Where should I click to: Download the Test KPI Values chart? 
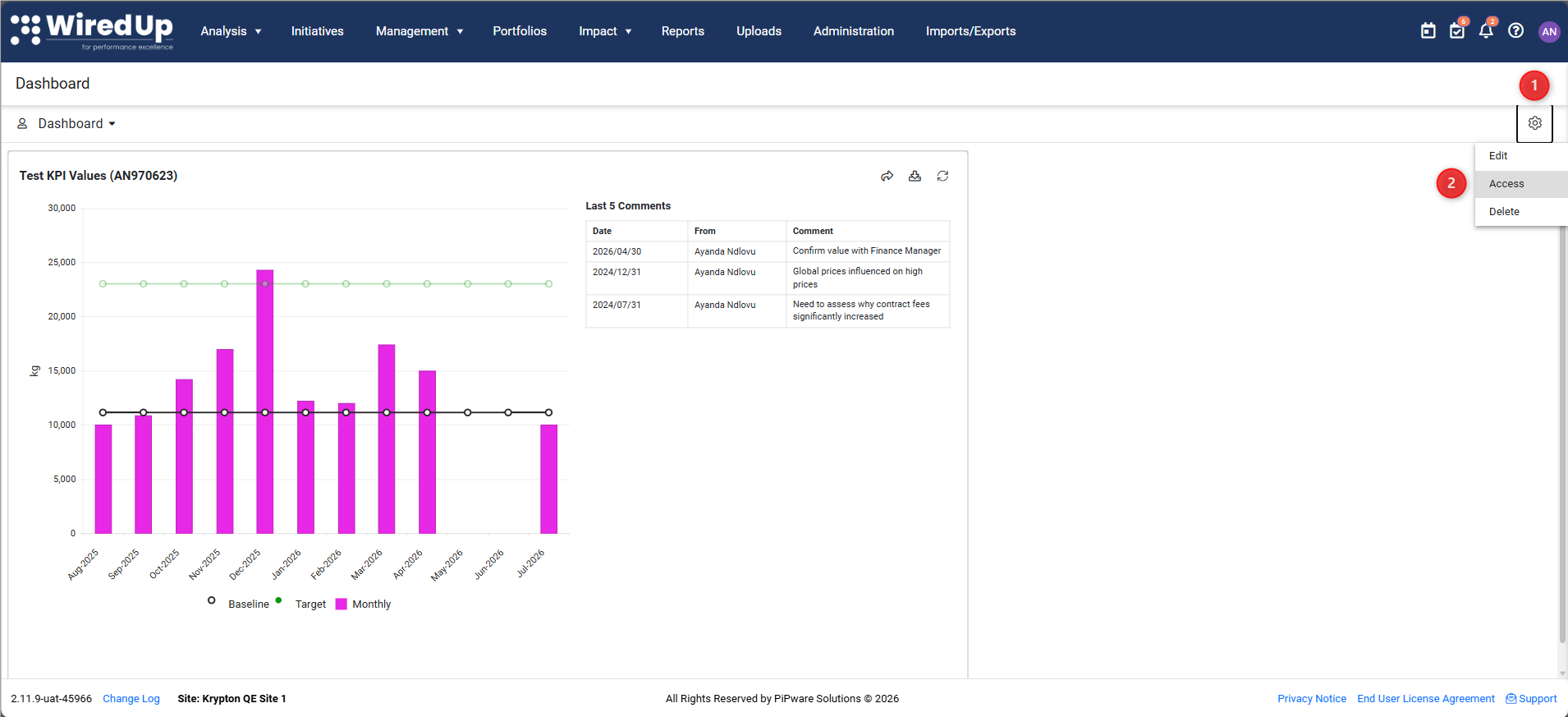coord(915,176)
